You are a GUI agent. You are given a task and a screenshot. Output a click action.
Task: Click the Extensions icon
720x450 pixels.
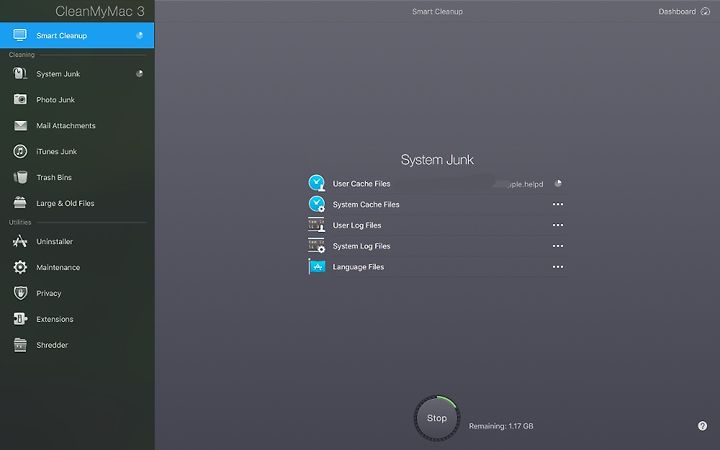coord(20,319)
